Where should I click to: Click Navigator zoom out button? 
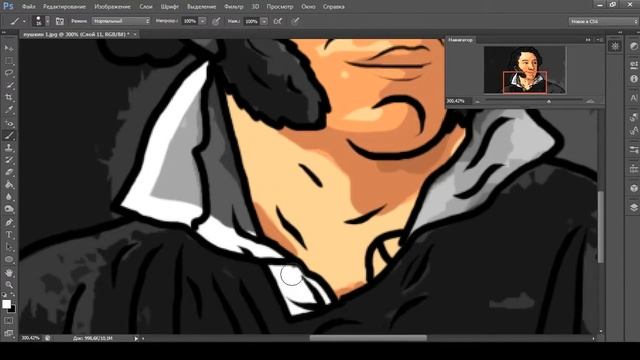[478, 101]
